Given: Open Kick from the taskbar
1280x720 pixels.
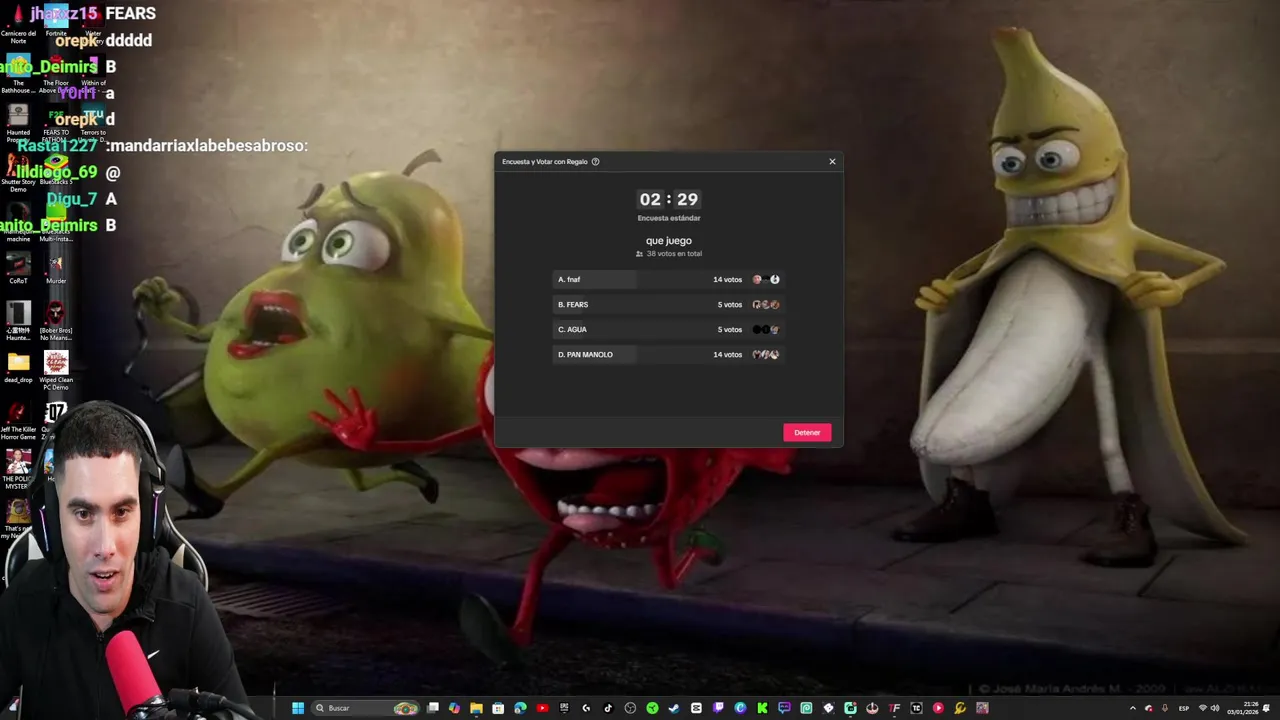Looking at the screenshot, I should pos(762,708).
